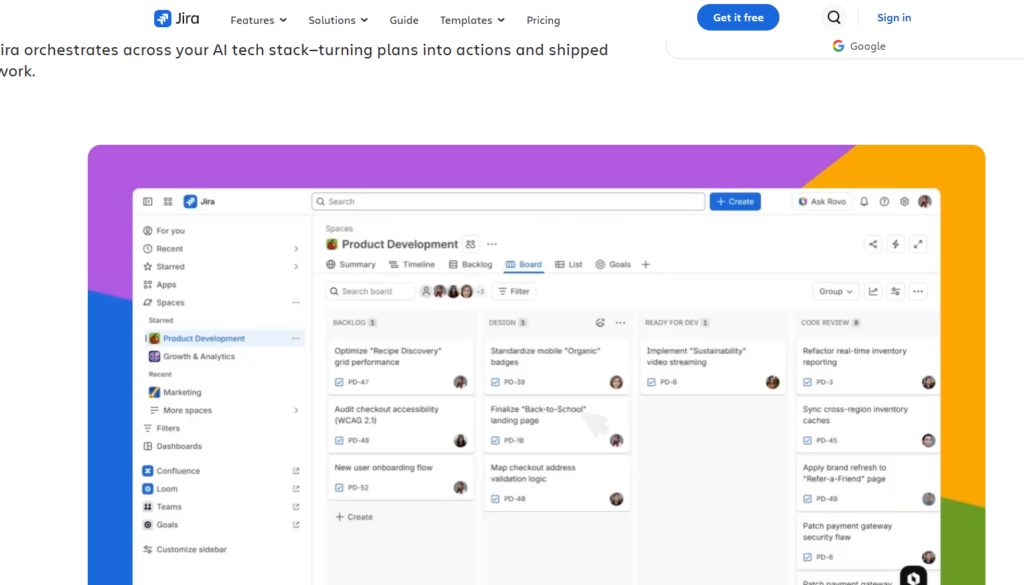This screenshot has width=1024, height=585.
Task: Click the Filter button on board
Action: (x=514, y=291)
